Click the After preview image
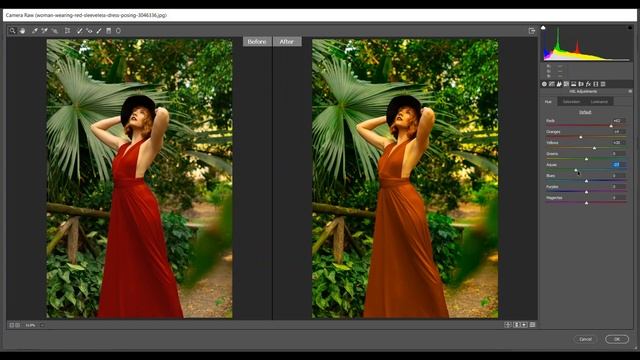Screen dimensions: 640x360 [x=405, y=179]
